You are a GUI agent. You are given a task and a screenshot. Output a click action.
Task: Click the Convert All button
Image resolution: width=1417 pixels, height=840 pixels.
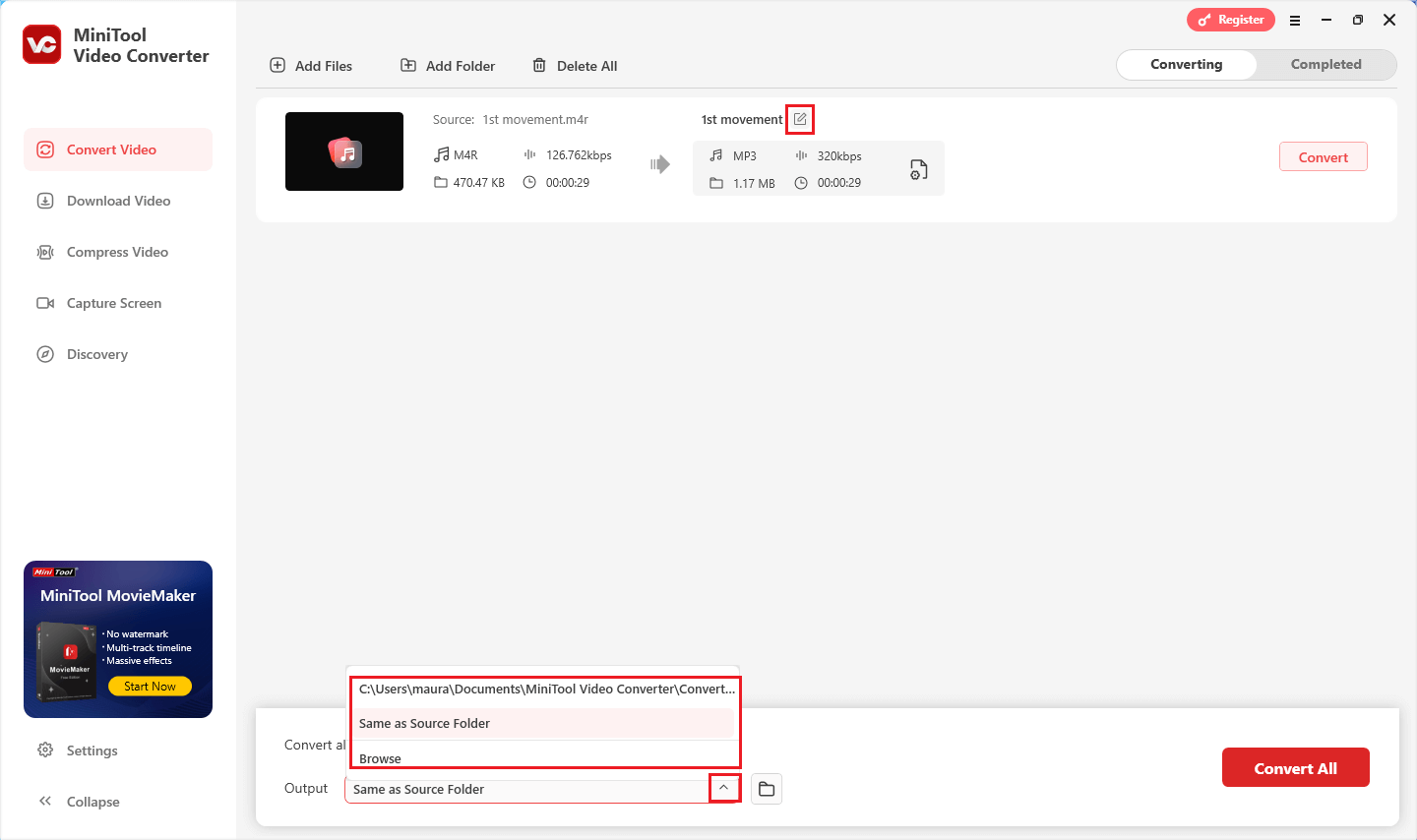1296,768
